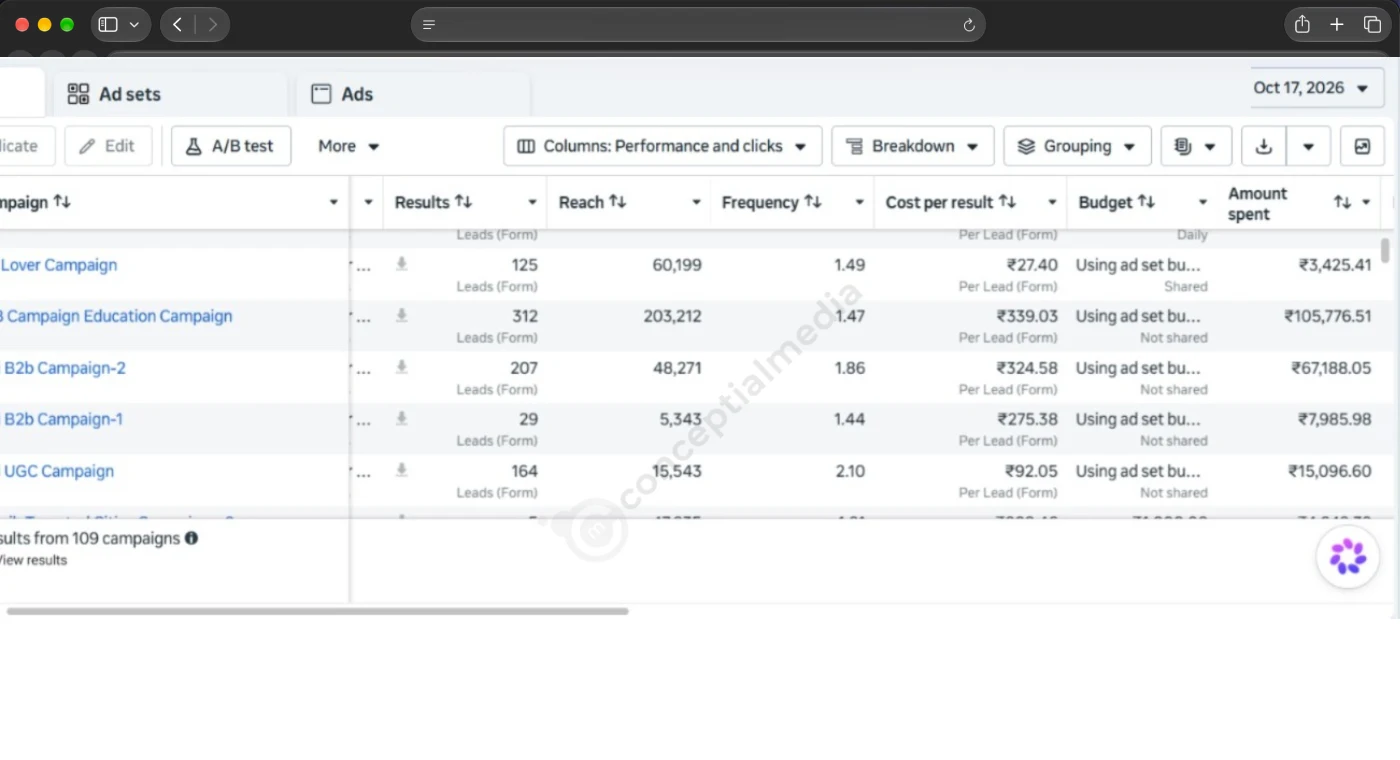Open the AI assistant floating icon
This screenshot has height=760, width=1400.
pos(1348,556)
